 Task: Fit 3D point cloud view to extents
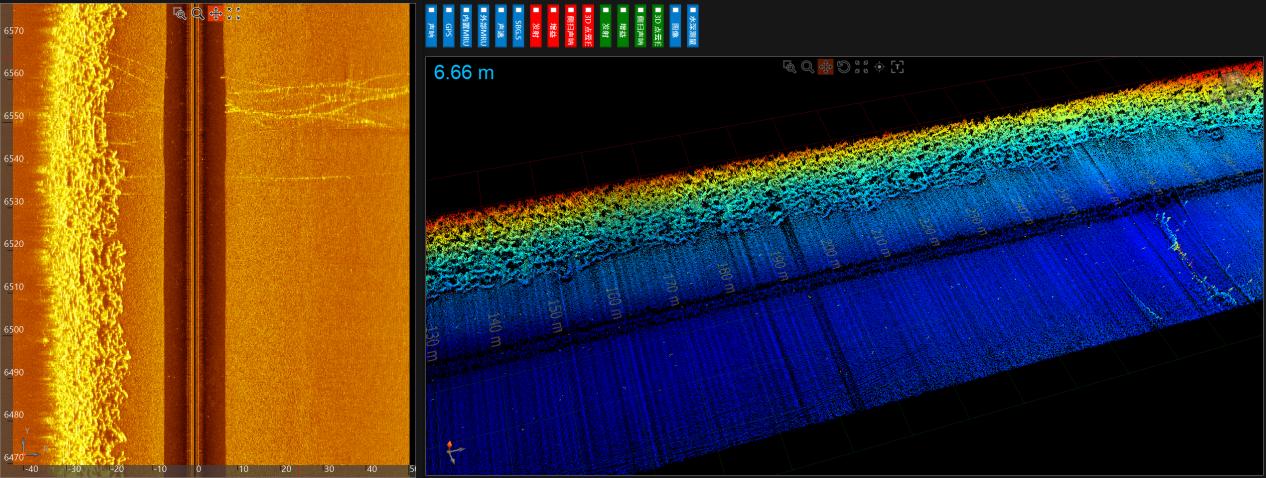pos(861,66)
